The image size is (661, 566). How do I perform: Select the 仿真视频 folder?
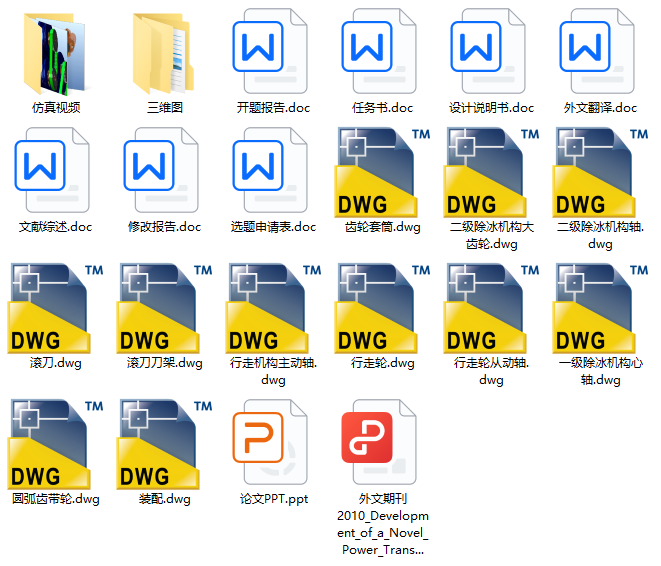[56, 50]
